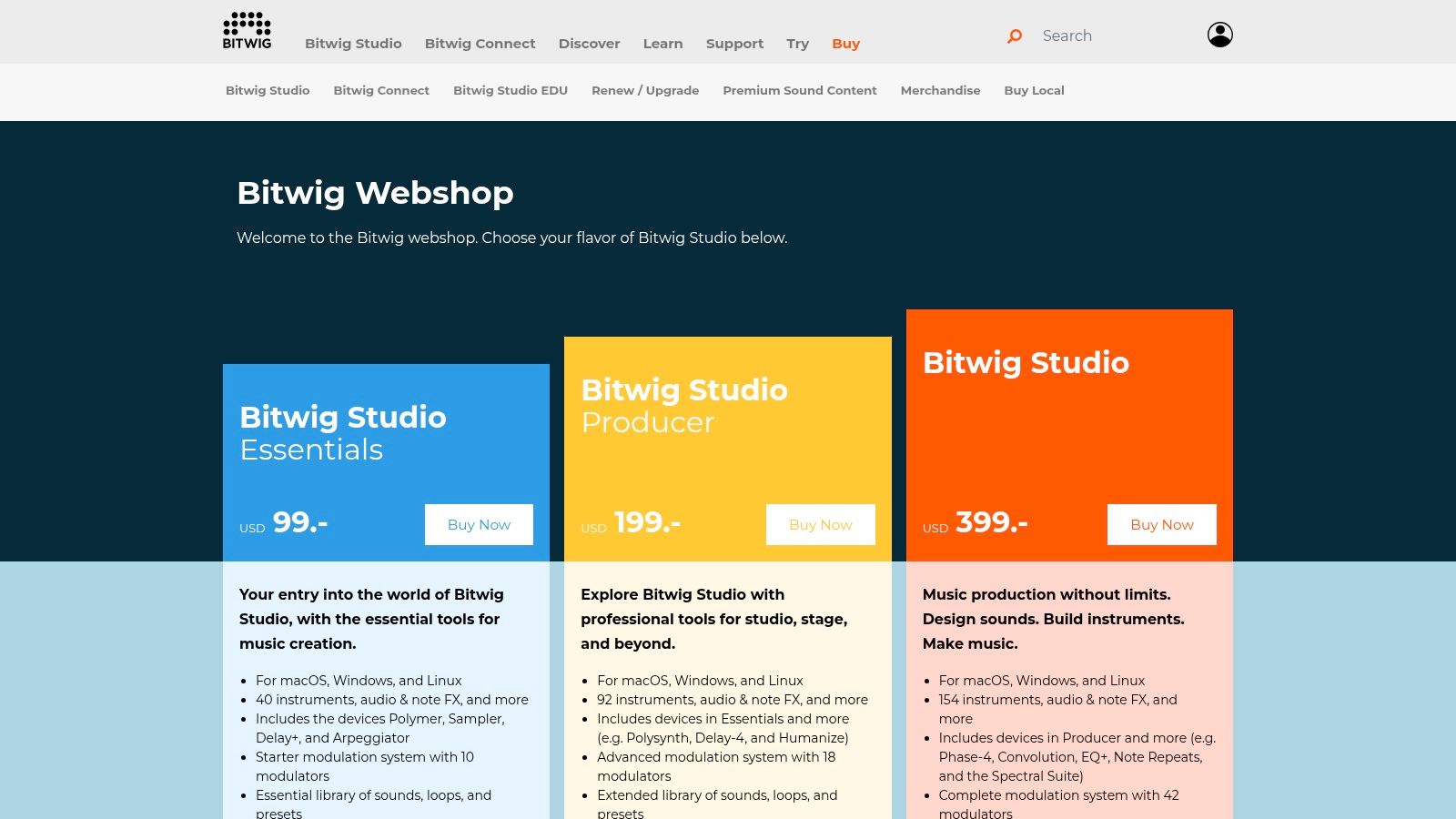Click 'Your entry into the world of Bitwig' text
Viewport: 1456px width, 819px height.
tap(371, 619)
